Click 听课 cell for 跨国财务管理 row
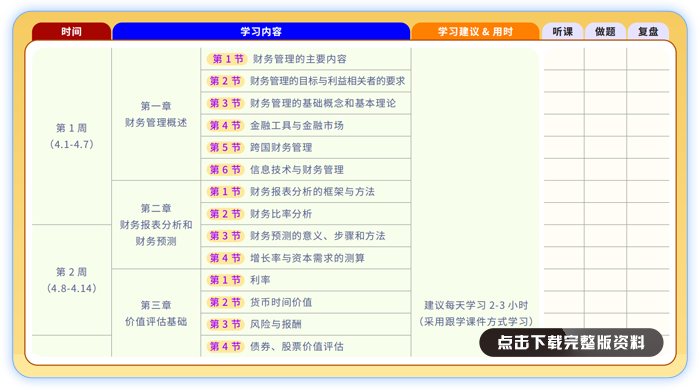Viewport: 700px width, 390px height. [564, 147]
